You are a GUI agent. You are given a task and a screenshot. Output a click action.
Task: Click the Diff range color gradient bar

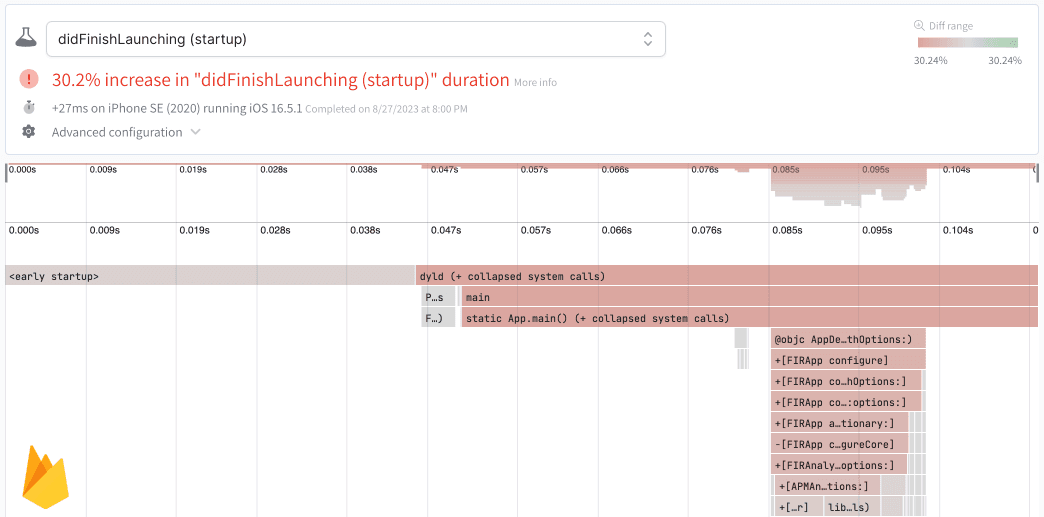pyautogui.click(x=967, y=43)
